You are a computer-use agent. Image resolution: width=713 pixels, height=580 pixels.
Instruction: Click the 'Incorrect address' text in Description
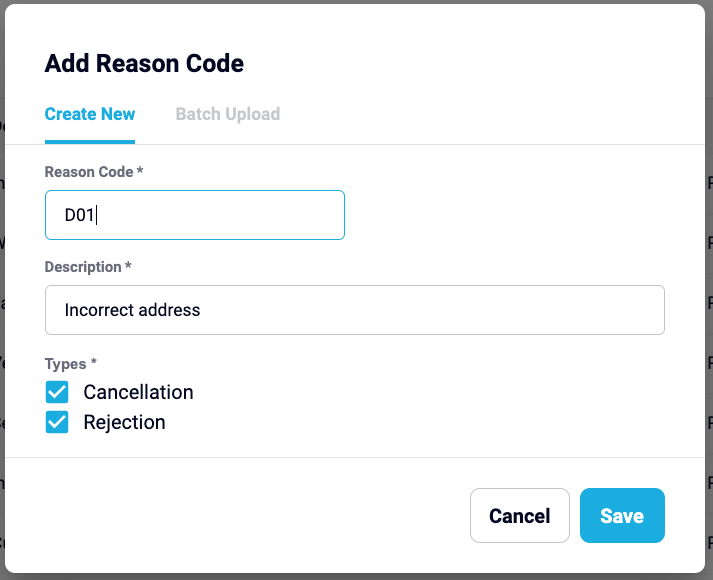132,310
